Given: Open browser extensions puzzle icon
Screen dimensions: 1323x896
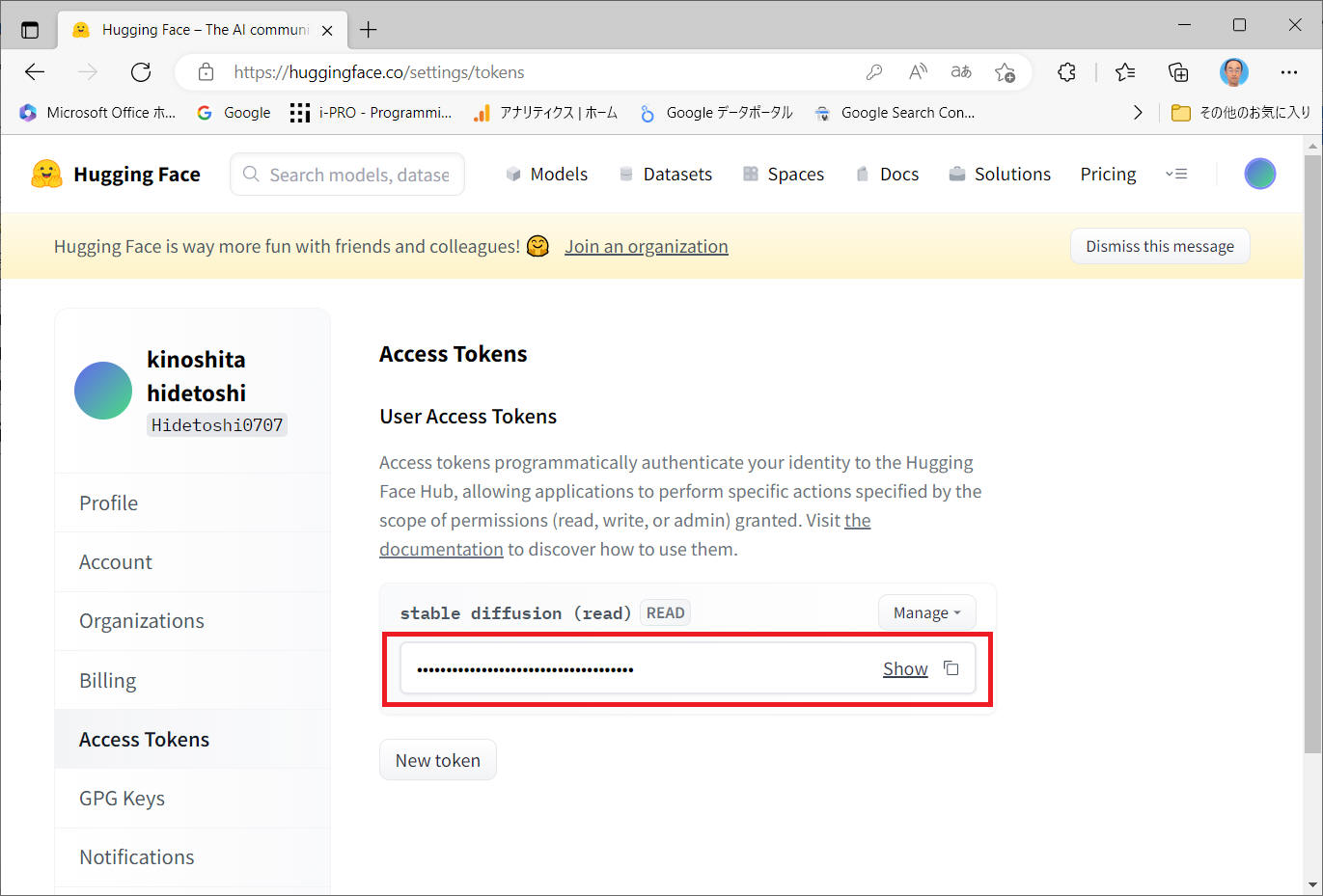Looking at the screenshot, I should (1066, 72).
